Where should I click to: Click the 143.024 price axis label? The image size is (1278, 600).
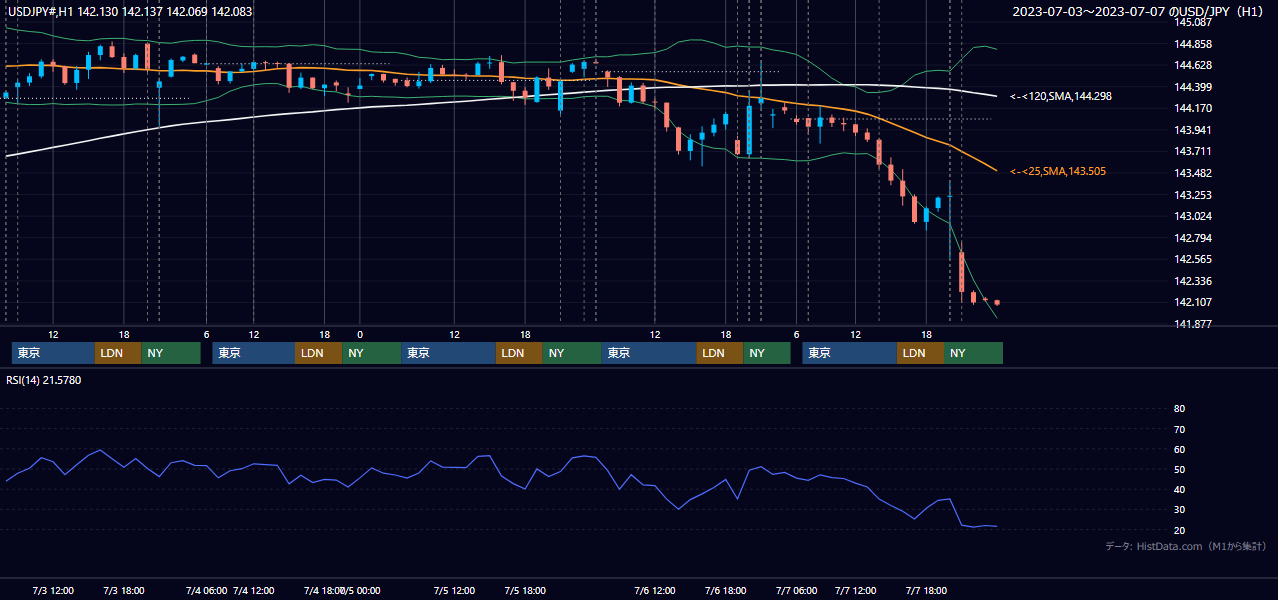pyautogui.click(x=1192, y=216)
